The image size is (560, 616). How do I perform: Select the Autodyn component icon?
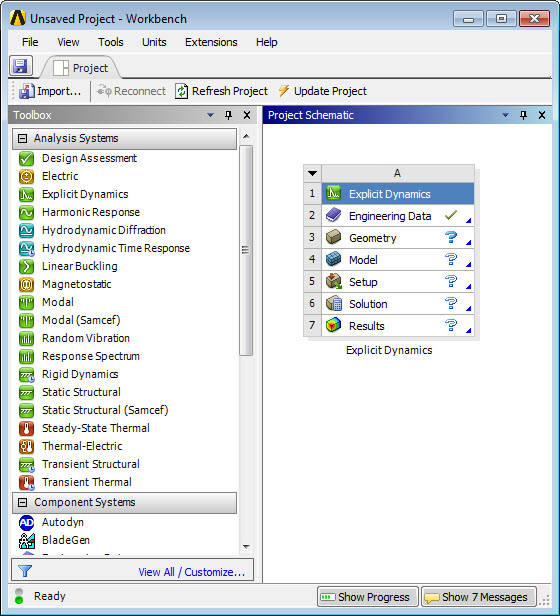coord(26,522)
